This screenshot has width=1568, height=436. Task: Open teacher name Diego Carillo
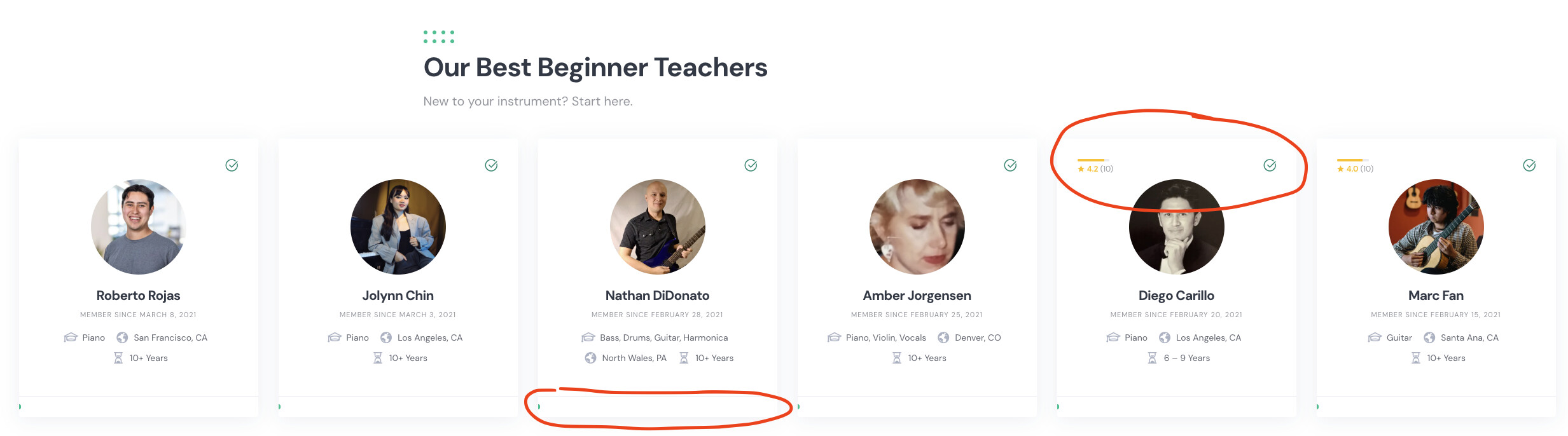[x=1176, y=296]
